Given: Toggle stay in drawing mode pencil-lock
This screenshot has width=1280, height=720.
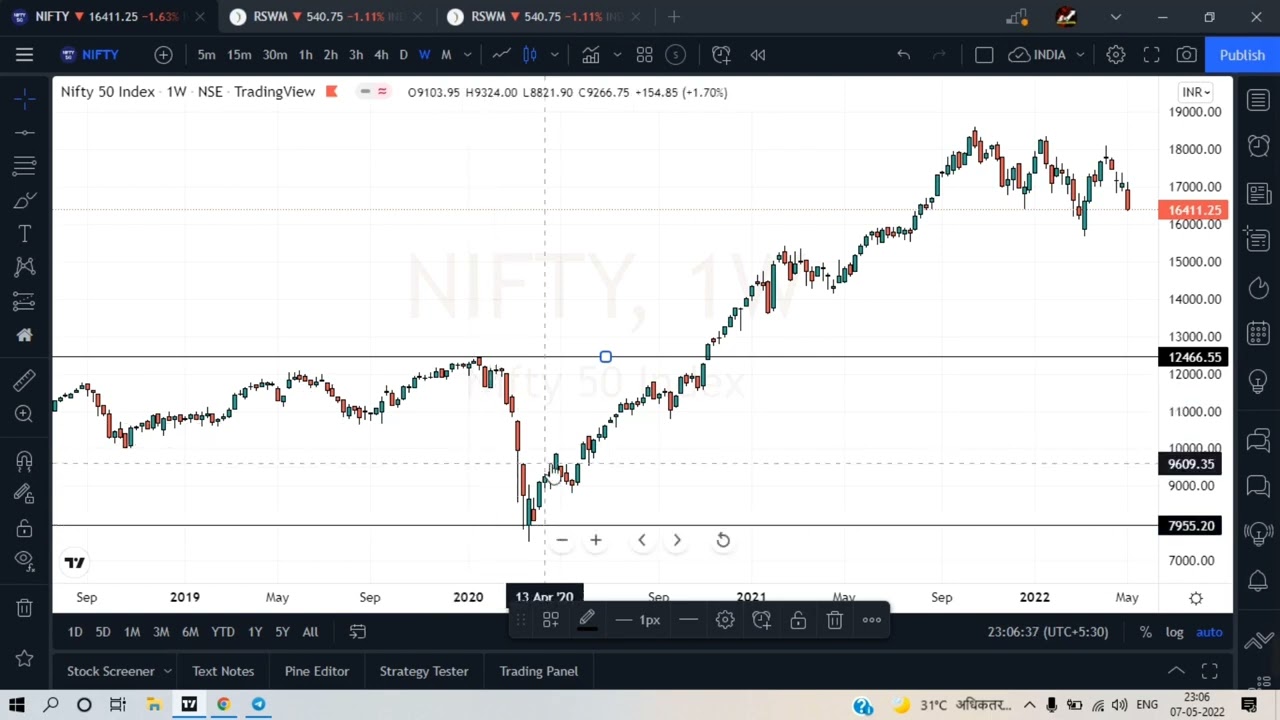Looking at the screenshot, I should tap(25, 494).
